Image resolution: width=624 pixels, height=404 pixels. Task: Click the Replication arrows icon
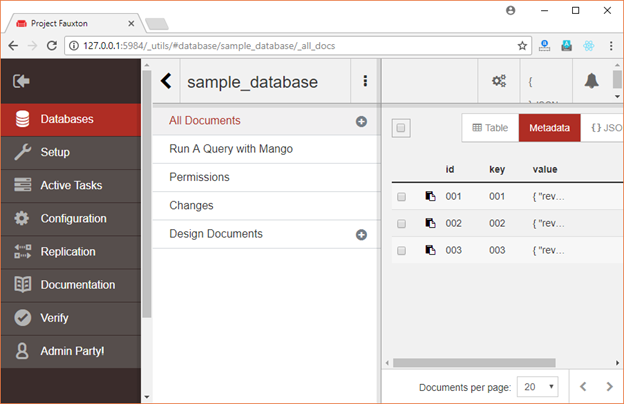pyautogui.click(x=22, y=252)
